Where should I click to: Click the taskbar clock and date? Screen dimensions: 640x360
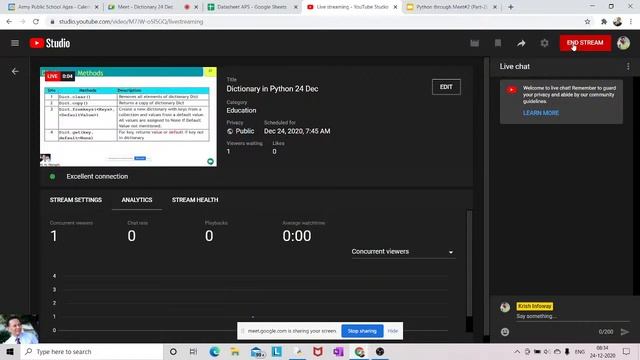[602, 351]
